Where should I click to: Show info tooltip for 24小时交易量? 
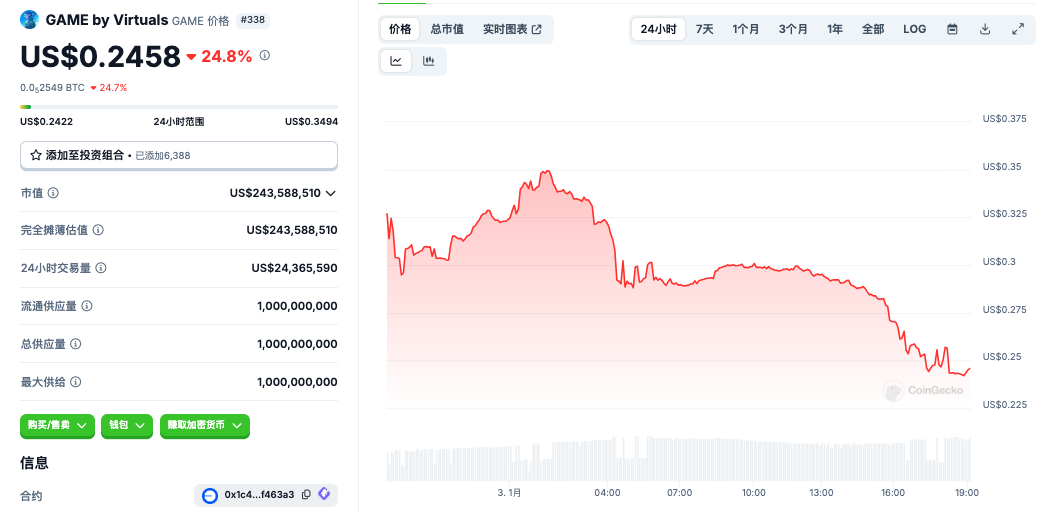point(101,268)
